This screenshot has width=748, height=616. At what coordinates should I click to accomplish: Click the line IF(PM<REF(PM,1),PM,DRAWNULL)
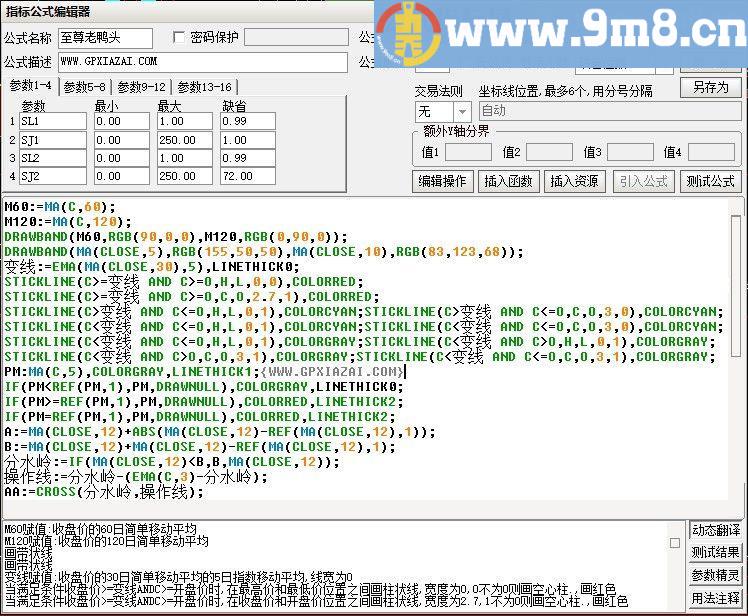204,387
